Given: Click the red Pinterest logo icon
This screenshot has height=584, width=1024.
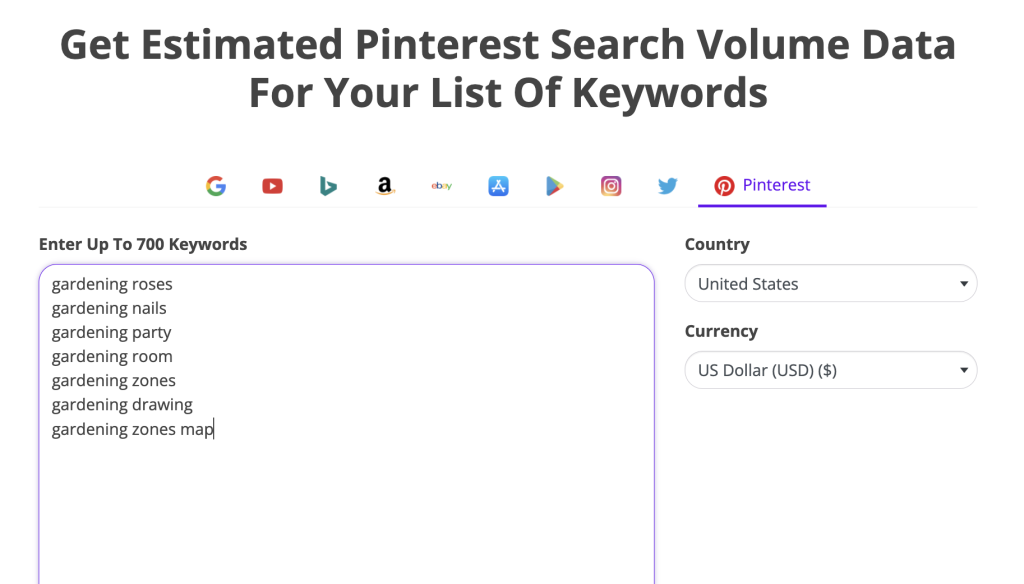Looking at the screenshot, I should point(724,186).
